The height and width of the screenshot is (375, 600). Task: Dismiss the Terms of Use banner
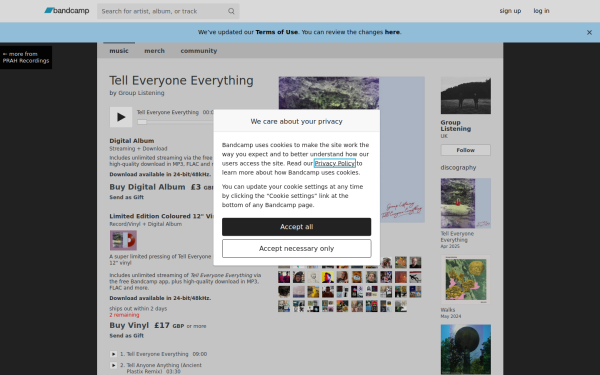point(589,33)
